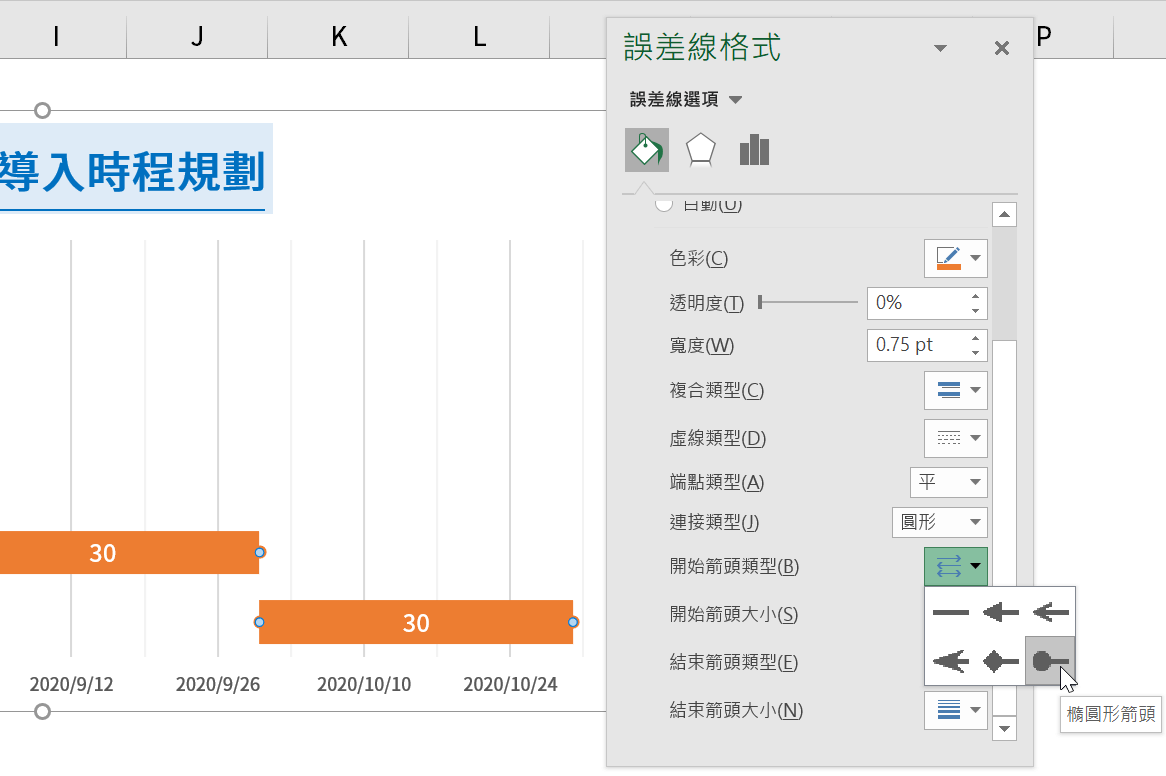Expand the 誤差線選項 dropdown
This screenshot has height=776, width=1166.
point(735,100)
